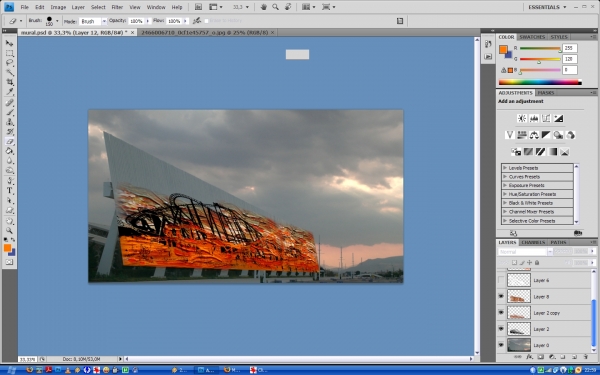The width and height of the screenshot is (600, 375).
Task: Hide Layer 8 with eye icon
Action: (x=501, y=296)
